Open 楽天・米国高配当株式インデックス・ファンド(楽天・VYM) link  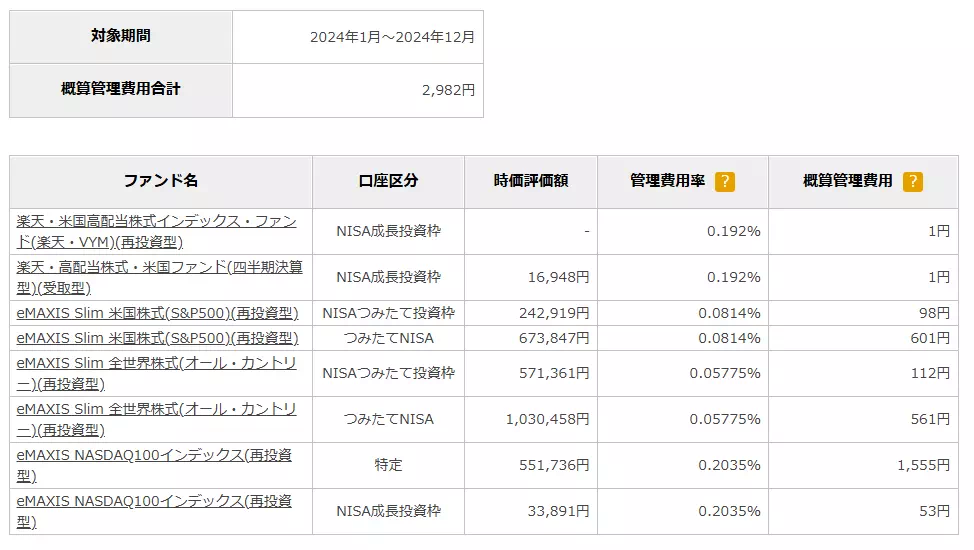point(157,231)
